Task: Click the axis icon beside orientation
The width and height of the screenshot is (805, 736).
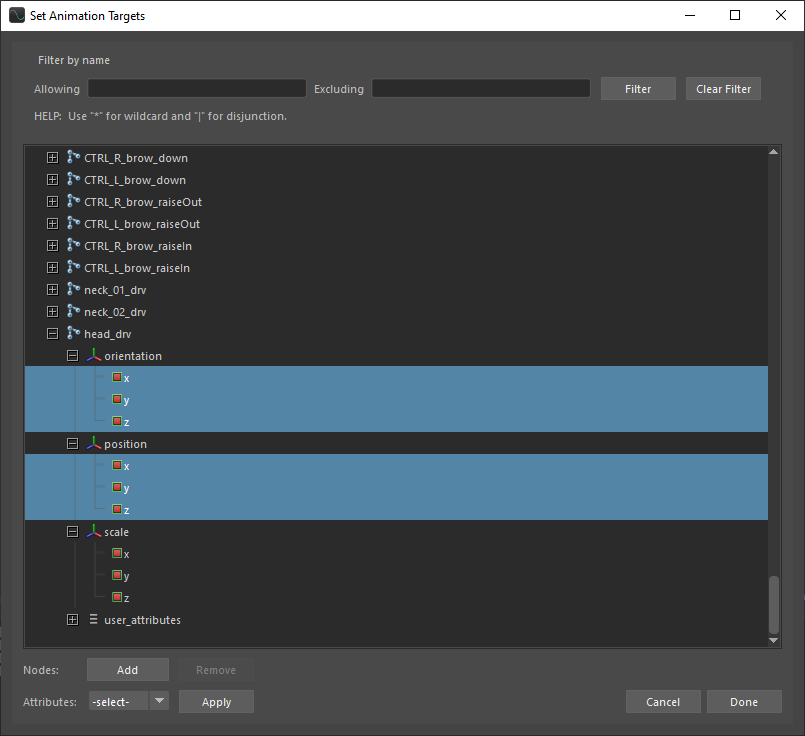Action: (x=93, y=356)
